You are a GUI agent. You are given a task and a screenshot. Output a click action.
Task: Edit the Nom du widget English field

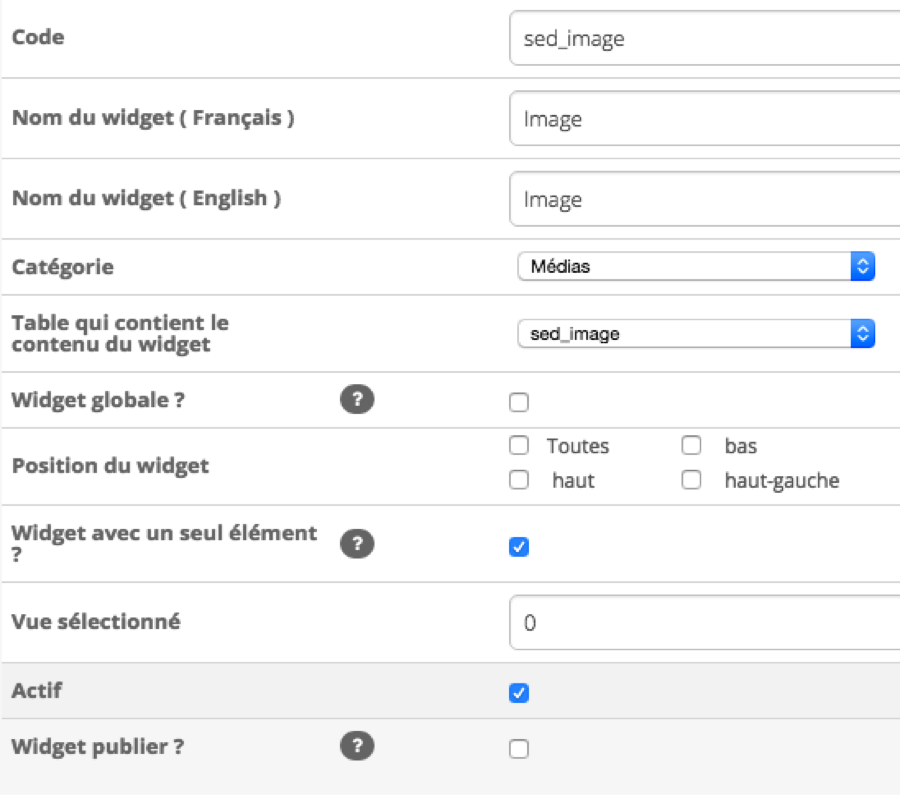pyautogui.click(x=705, y=199)
